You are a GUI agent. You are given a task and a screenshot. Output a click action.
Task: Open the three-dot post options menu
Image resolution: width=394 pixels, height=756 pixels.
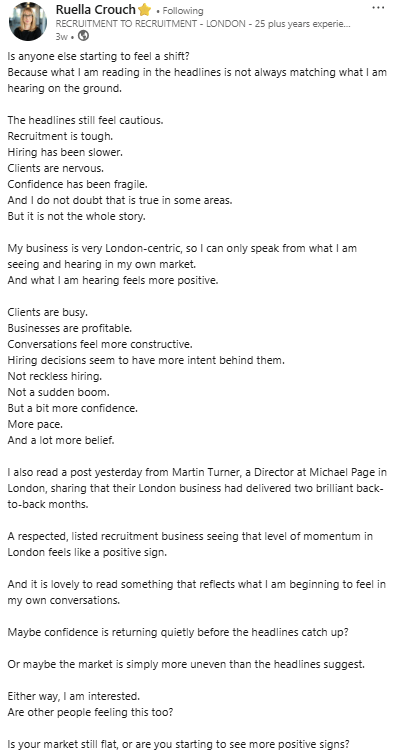tap(379, 8)
